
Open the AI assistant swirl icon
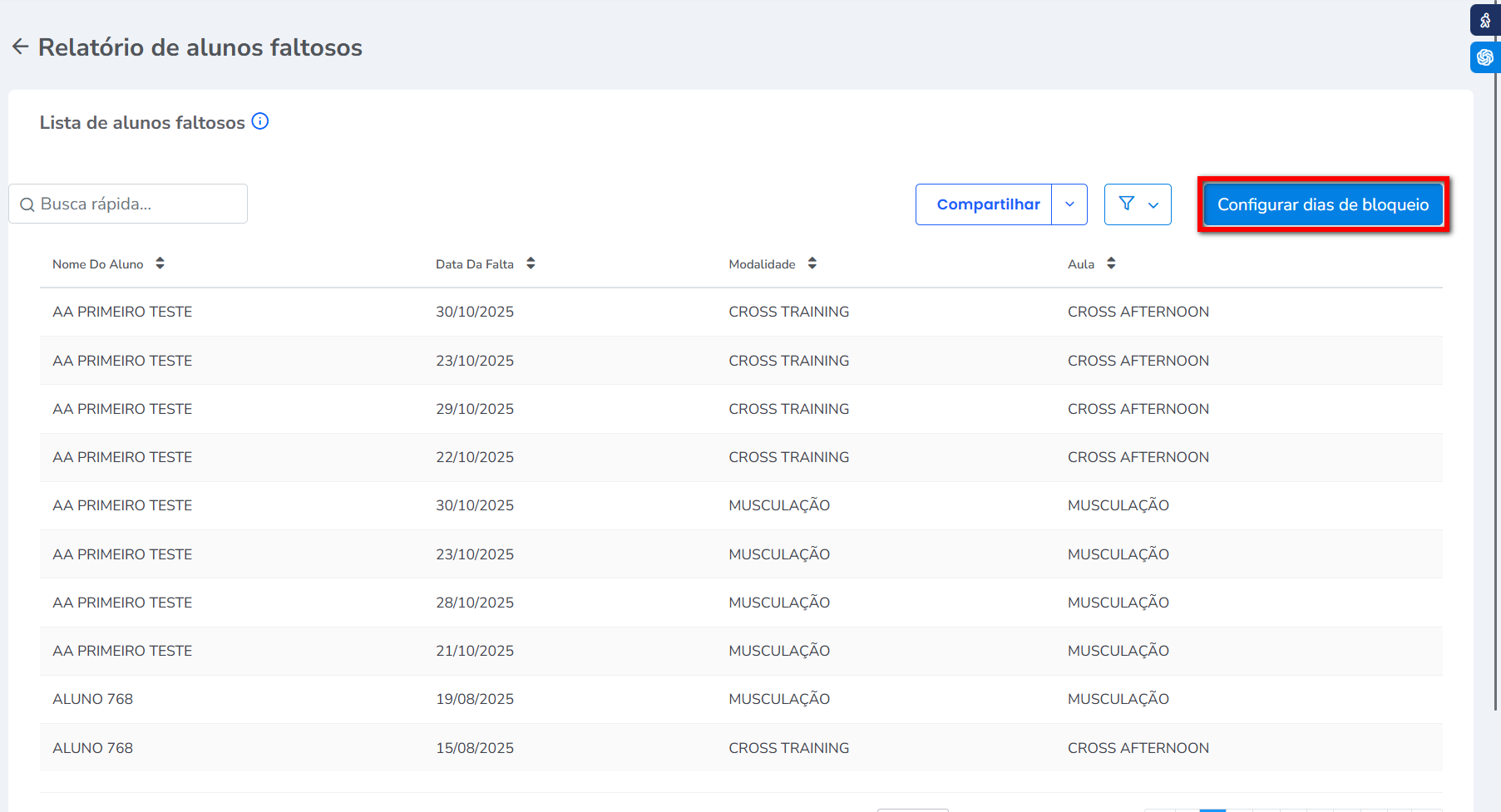pyautogui.click(x=1485, y=57)
